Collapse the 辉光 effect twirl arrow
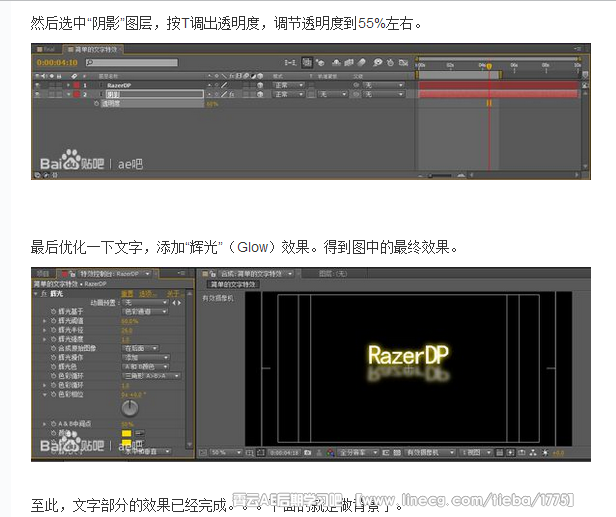 [36, 294]
